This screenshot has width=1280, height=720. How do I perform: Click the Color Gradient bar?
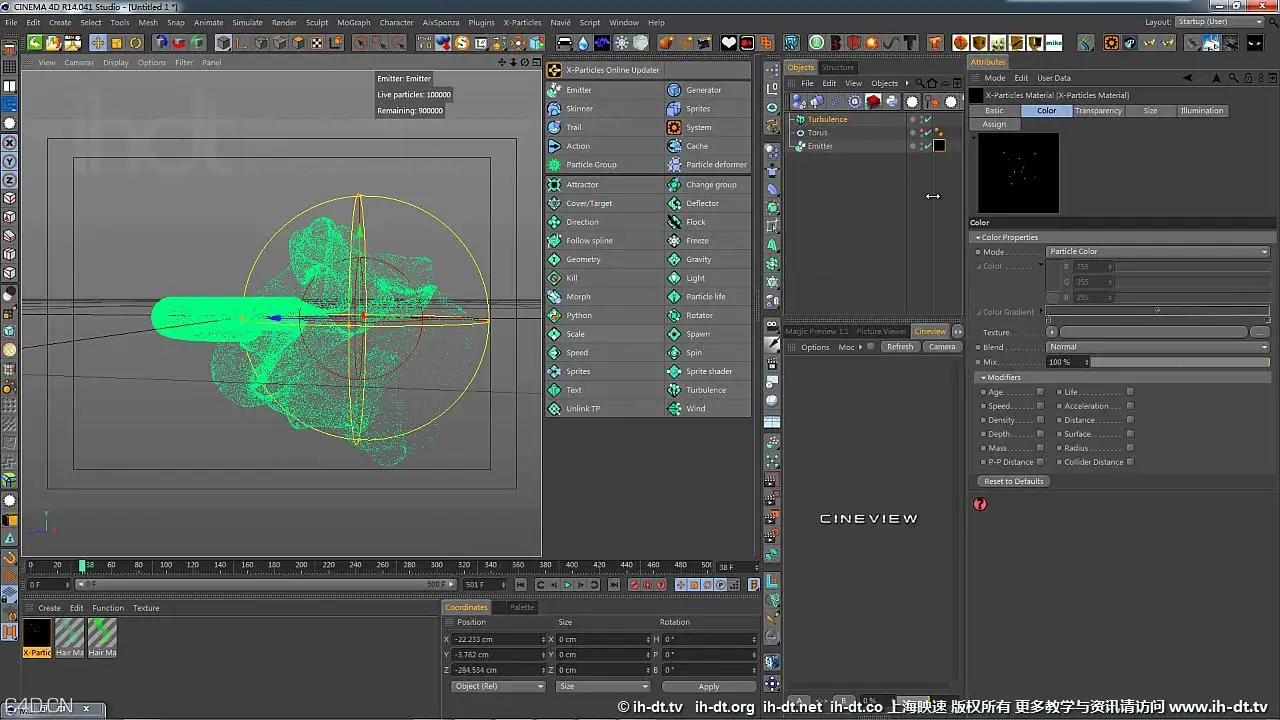click(1158, 311)
